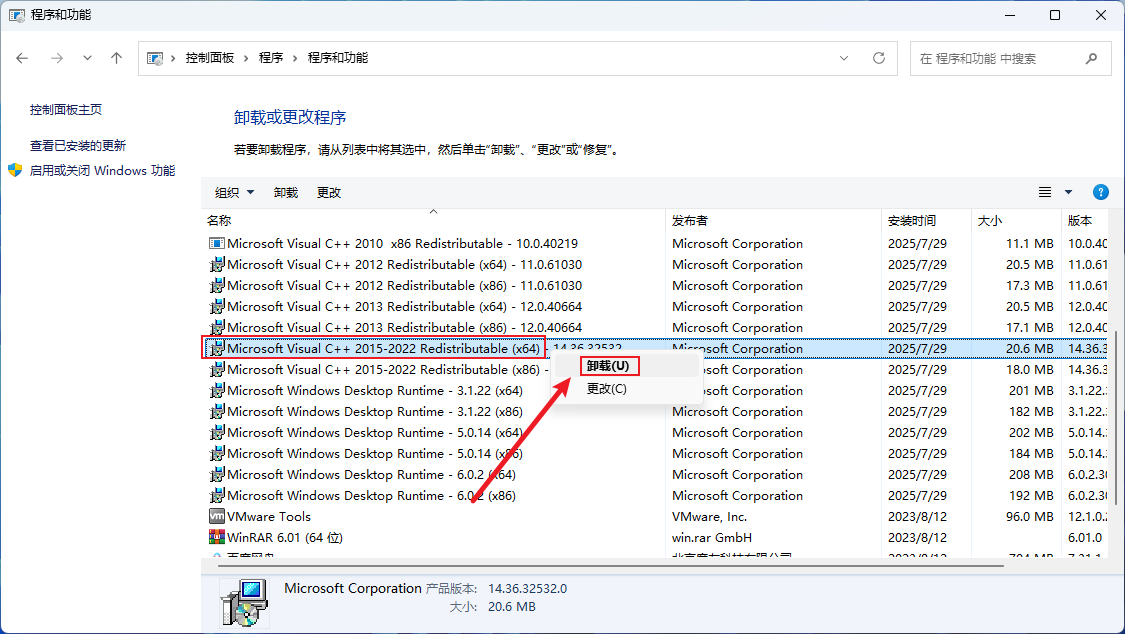Click the search box for Programs and Features

click(x=1010, y=58)
